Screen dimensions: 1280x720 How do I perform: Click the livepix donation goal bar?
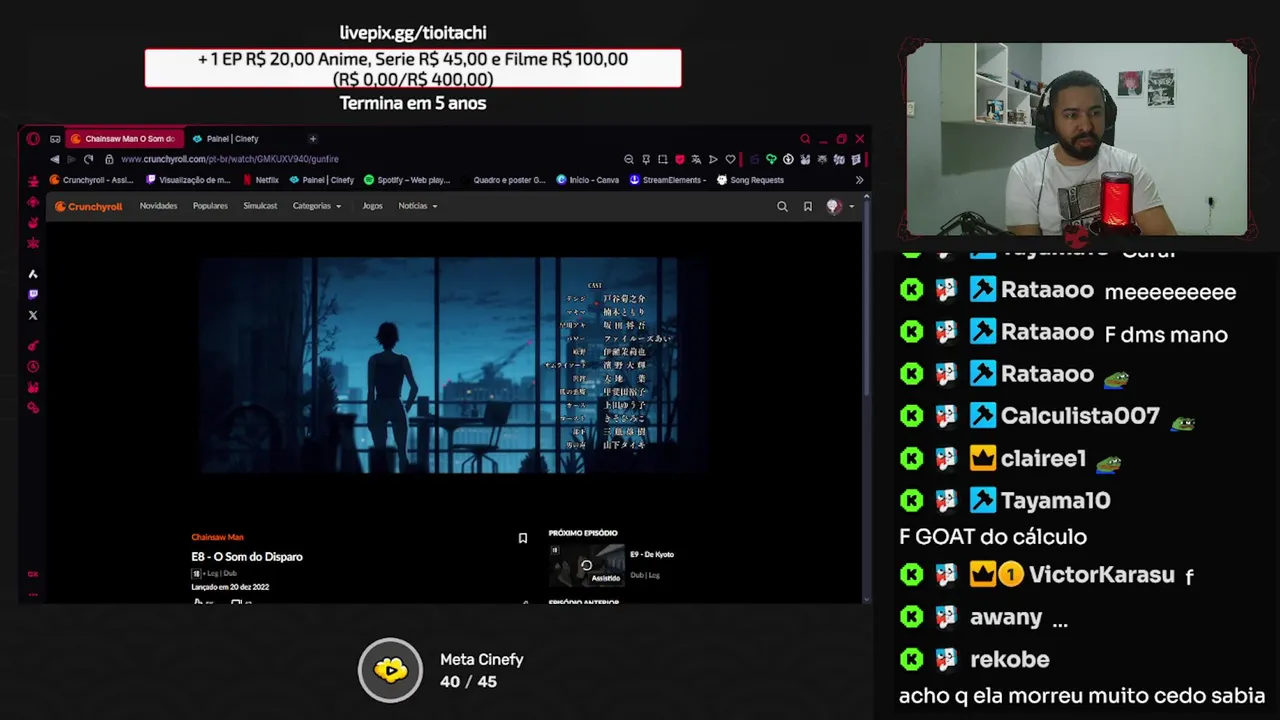tap(413, 68)
